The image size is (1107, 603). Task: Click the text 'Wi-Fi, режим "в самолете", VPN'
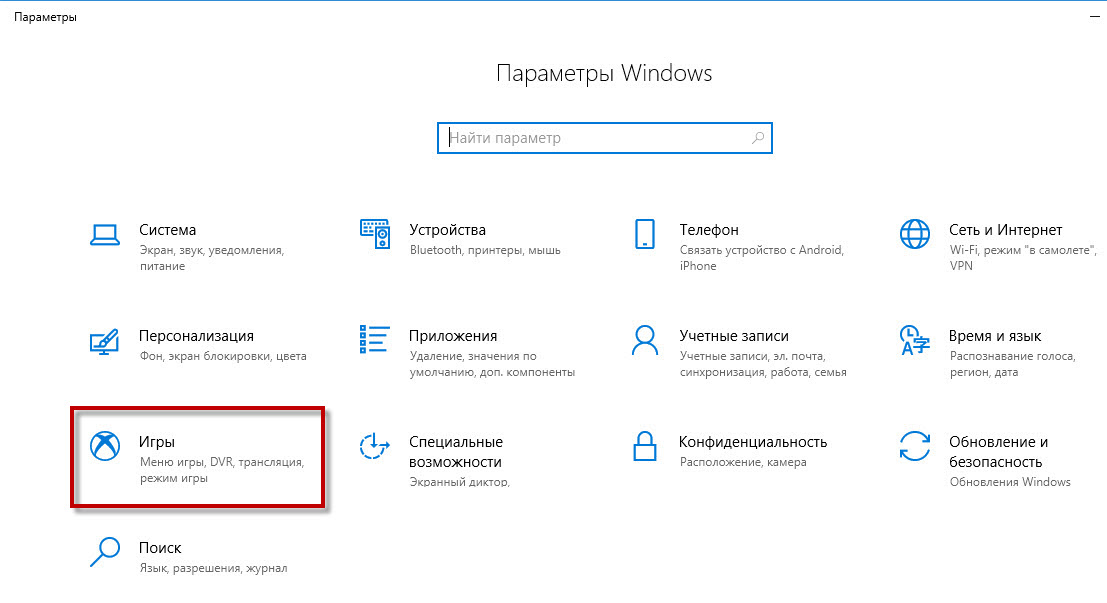pos(1023,258)
